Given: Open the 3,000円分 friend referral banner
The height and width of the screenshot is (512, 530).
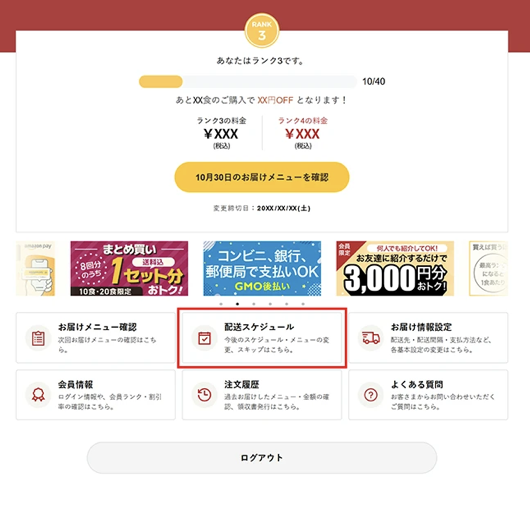Looking at the screenshot, I should click(395, 268).
